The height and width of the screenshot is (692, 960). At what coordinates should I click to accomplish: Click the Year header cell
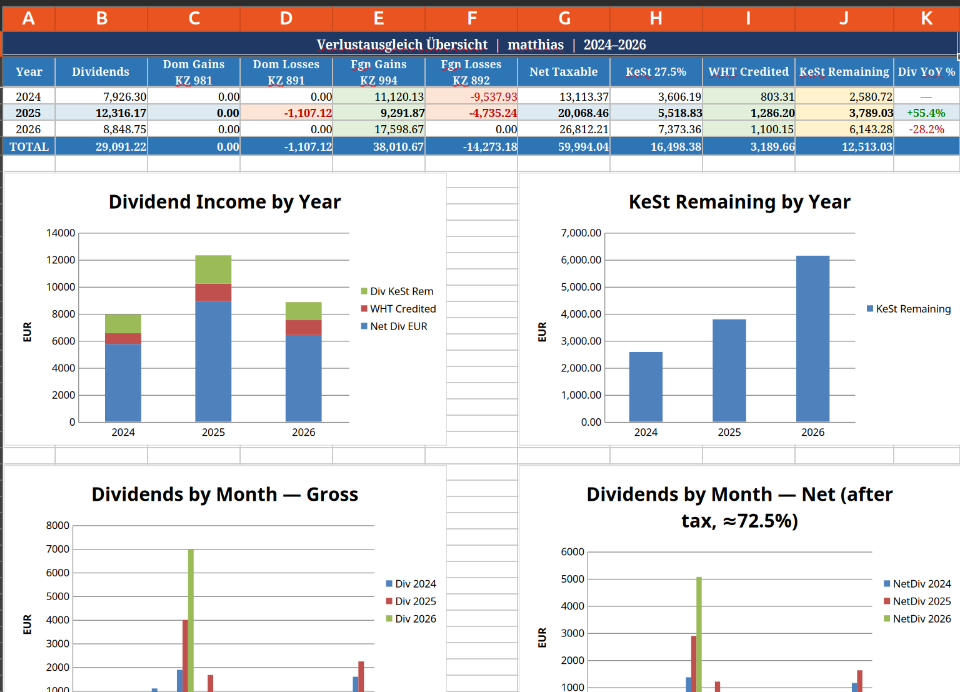(29, 72)
